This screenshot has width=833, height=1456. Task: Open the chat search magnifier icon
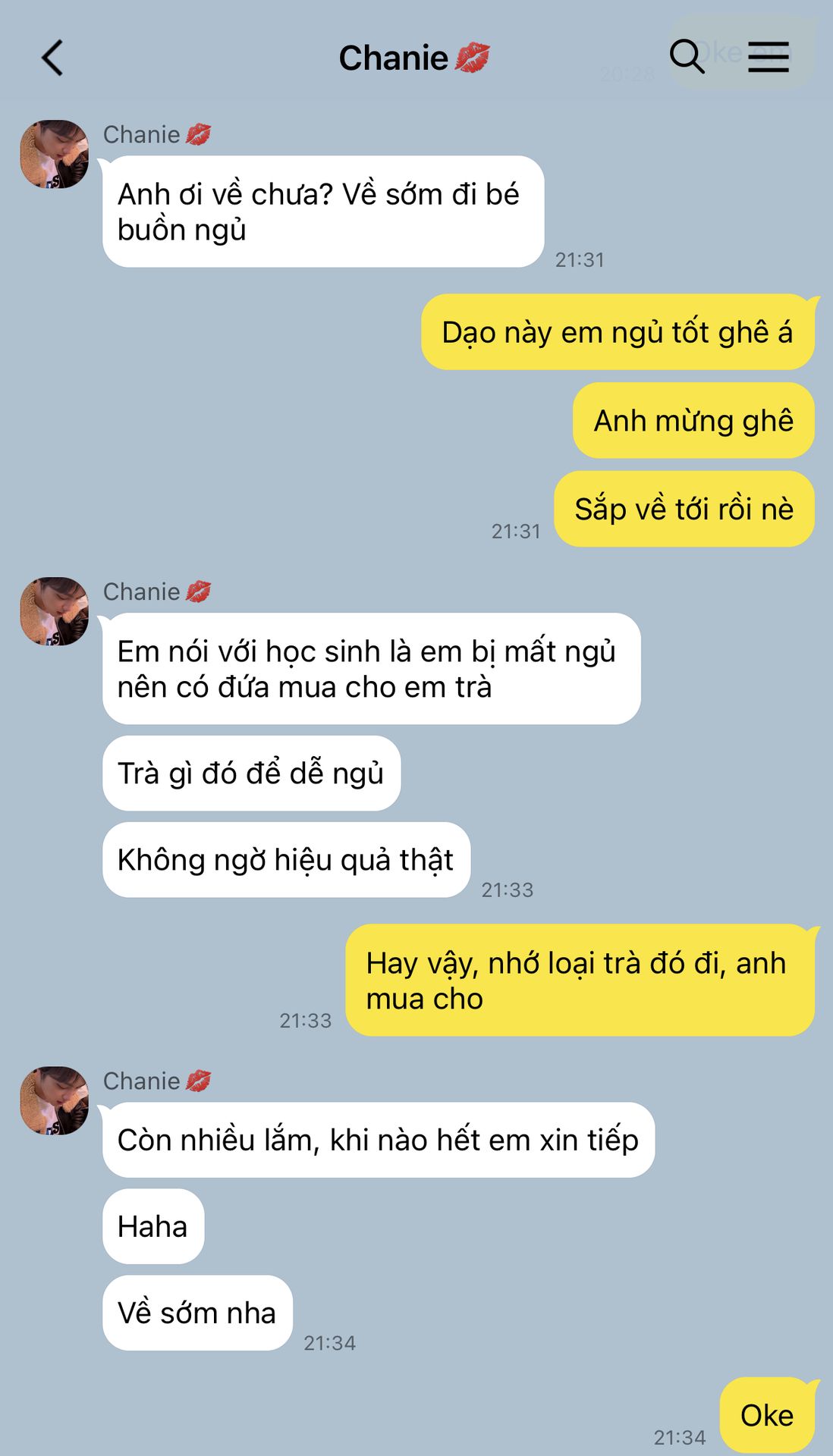(687, 57)
